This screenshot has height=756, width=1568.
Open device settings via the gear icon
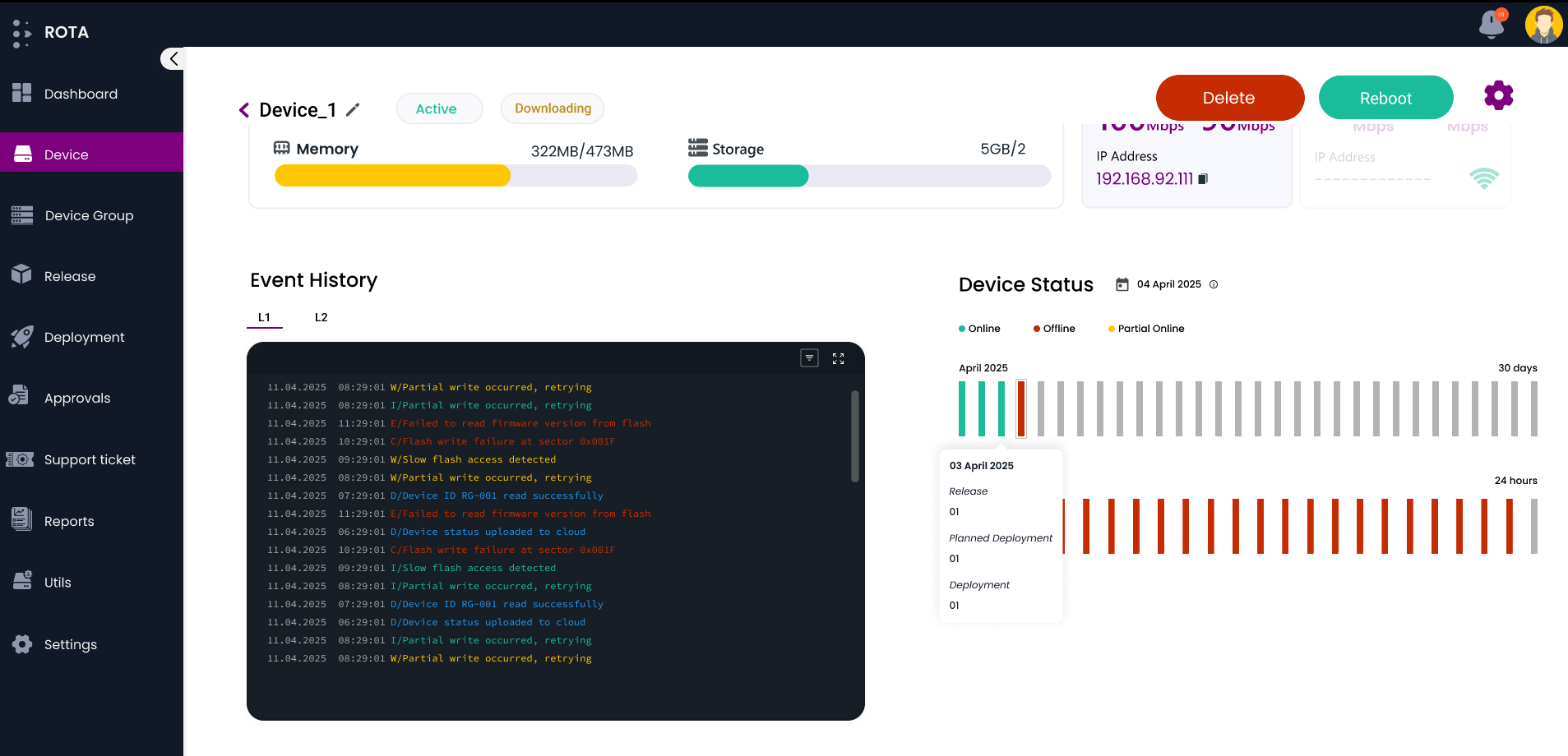[1498, 95]
